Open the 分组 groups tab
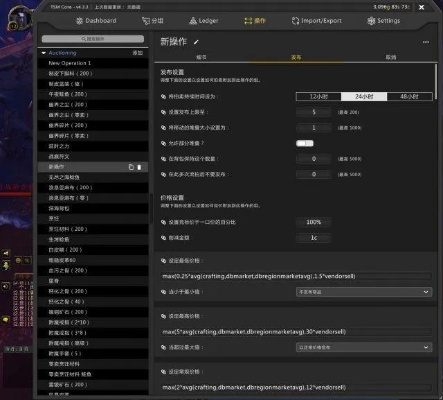This screenshot has height=400, width=443. click(x=153, y=21)
